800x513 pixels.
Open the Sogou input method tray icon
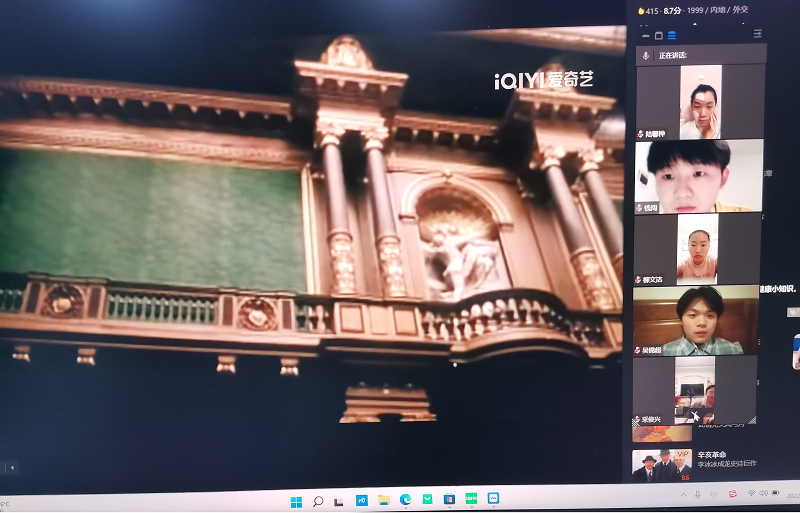[733, 494]
